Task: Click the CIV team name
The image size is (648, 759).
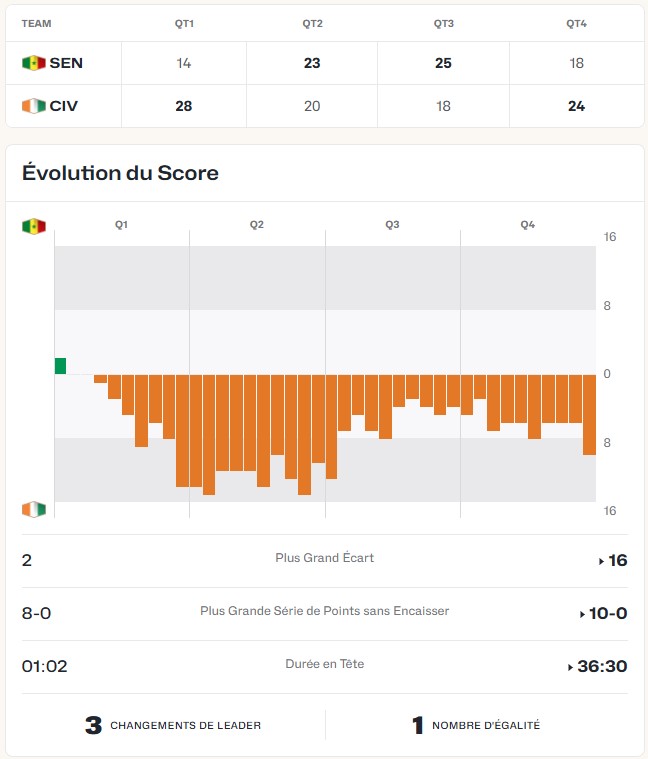Action: pos(64,106)
